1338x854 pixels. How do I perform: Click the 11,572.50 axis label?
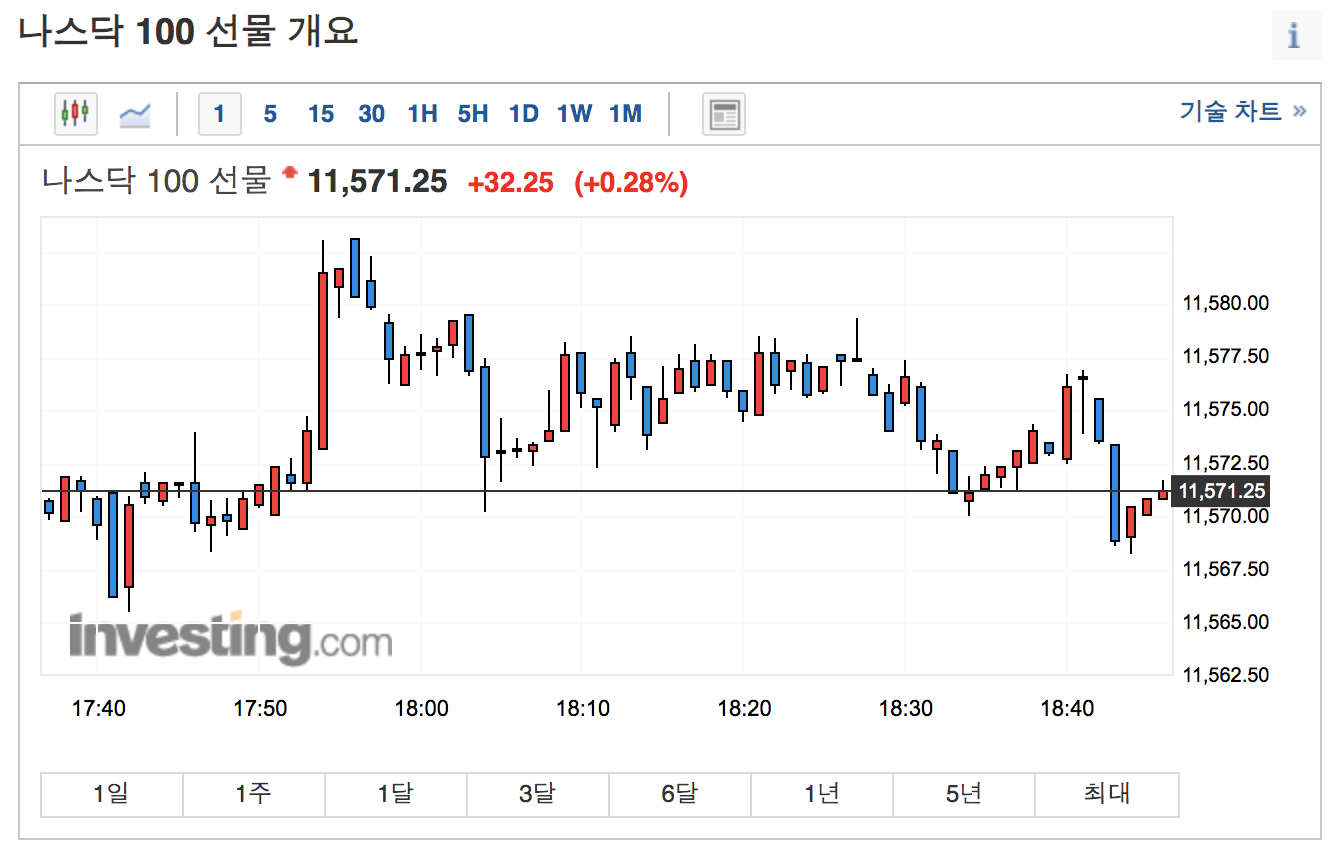point(1226,463)
